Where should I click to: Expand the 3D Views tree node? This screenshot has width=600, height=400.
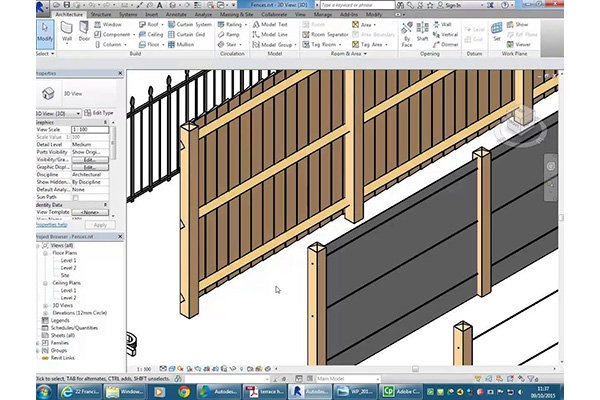(45, 306)
